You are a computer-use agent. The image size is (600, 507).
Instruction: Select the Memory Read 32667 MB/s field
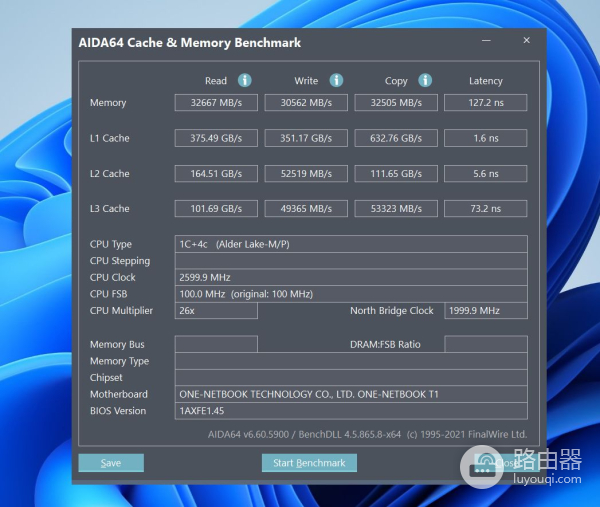216,102
